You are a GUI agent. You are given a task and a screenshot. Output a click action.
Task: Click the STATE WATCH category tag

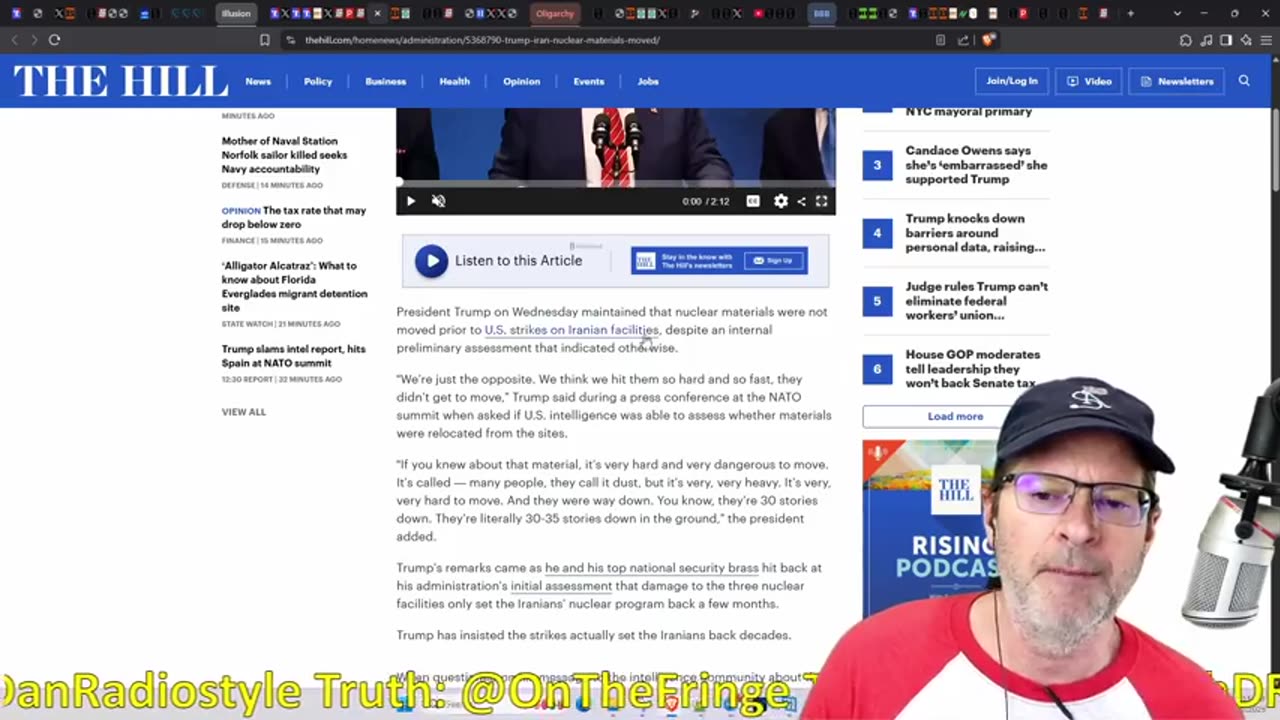pos(249,324)
